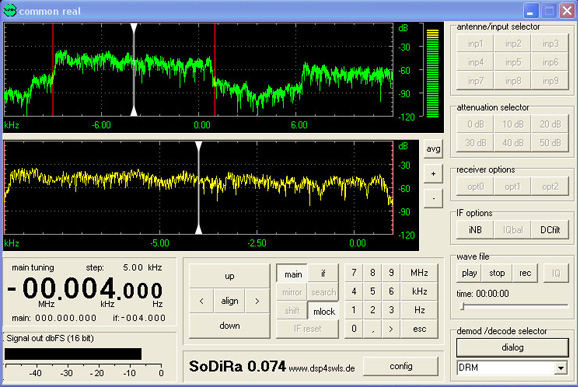Toggle the iNB noise blanker option
This screenshot has width=578, height=387.
click(475, 230)
